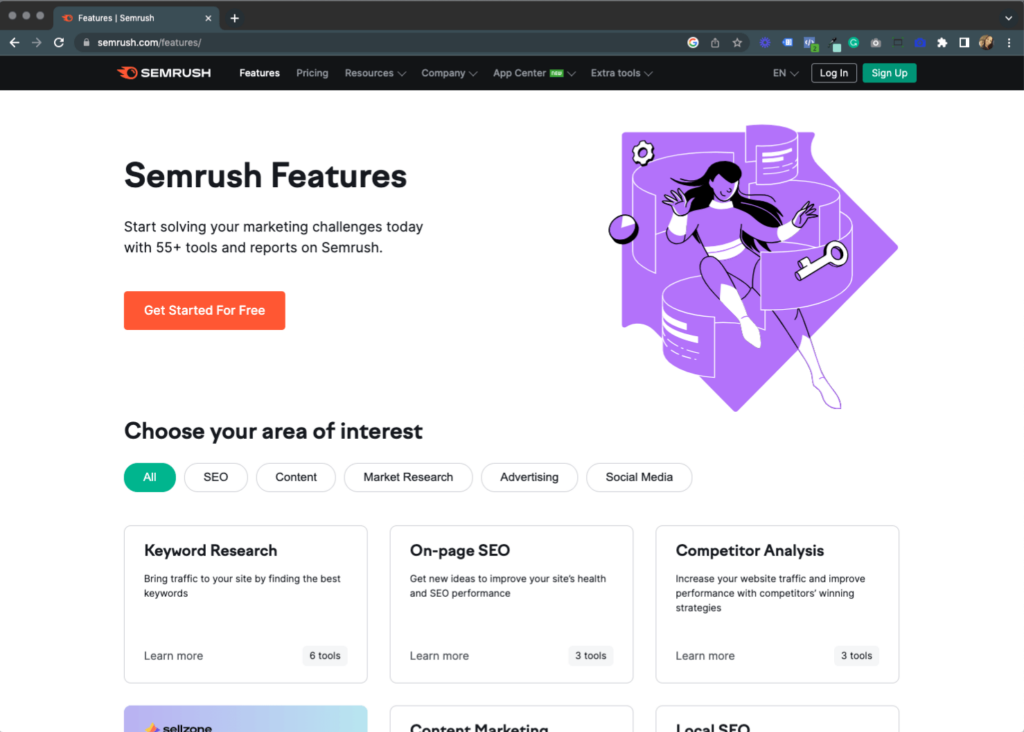1024x732 pixels.
Task: Learn more about Competitor Analysis
Action: [705, 656]
